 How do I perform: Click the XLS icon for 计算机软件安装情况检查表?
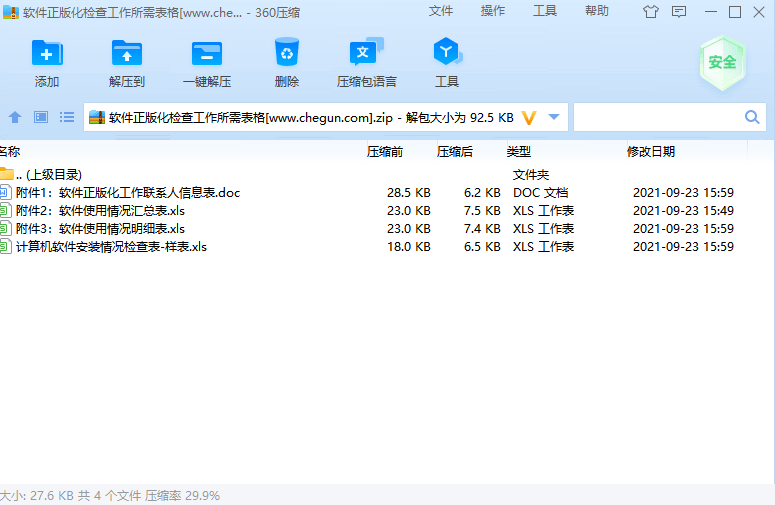point(5,247)
